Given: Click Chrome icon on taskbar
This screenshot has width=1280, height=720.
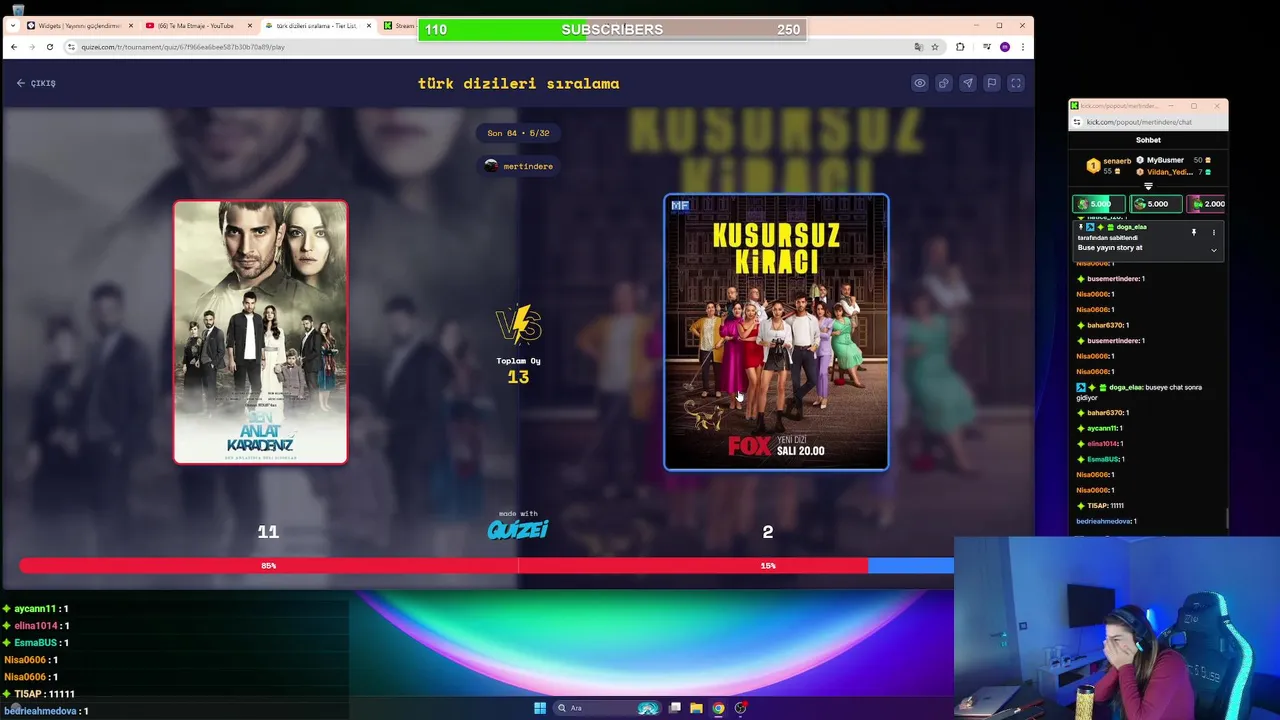Looking at the screenshot, I should pos(718,708).
